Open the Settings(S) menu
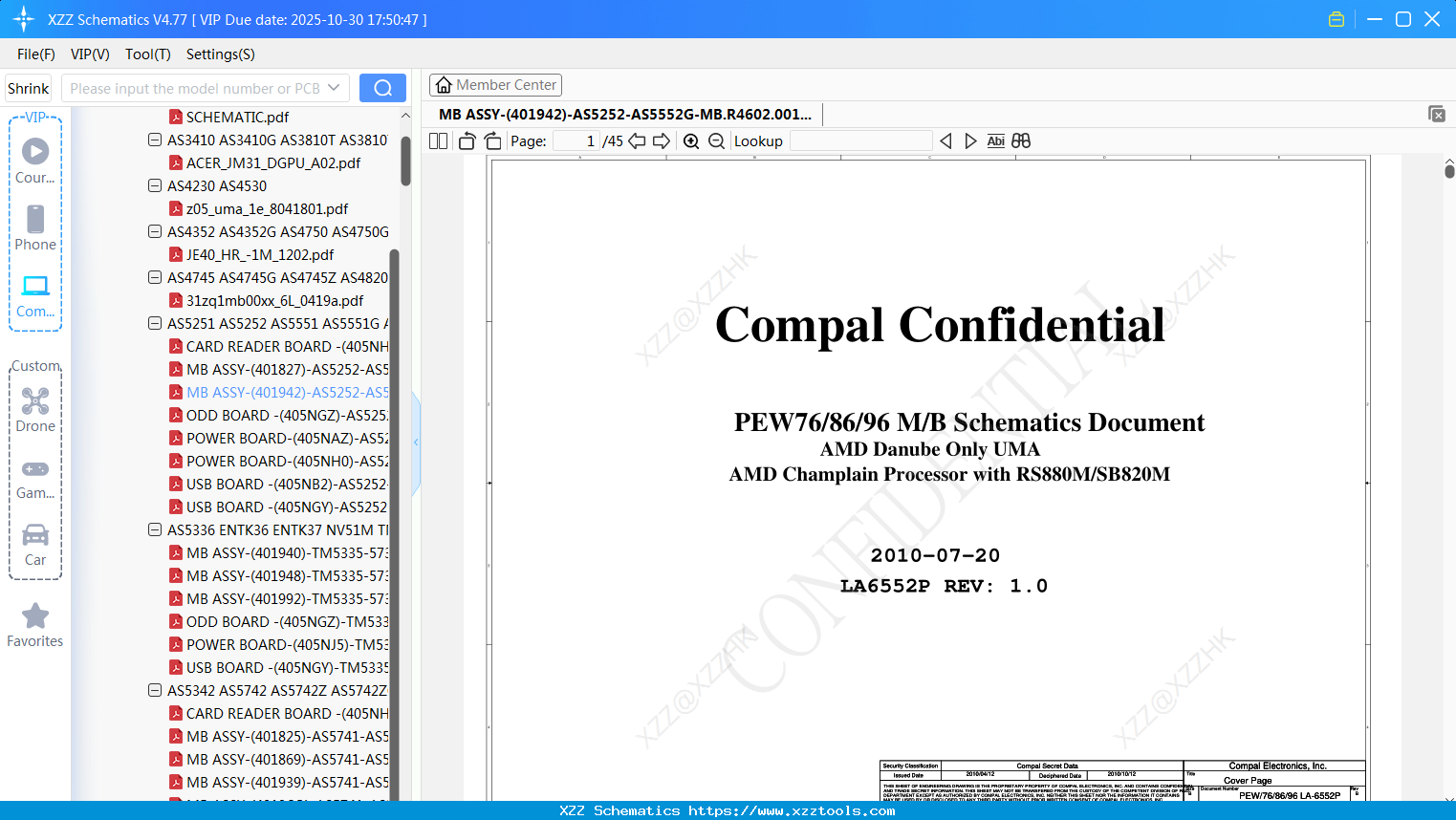The height and width of the screenshot is (820, 1456). 221,54
